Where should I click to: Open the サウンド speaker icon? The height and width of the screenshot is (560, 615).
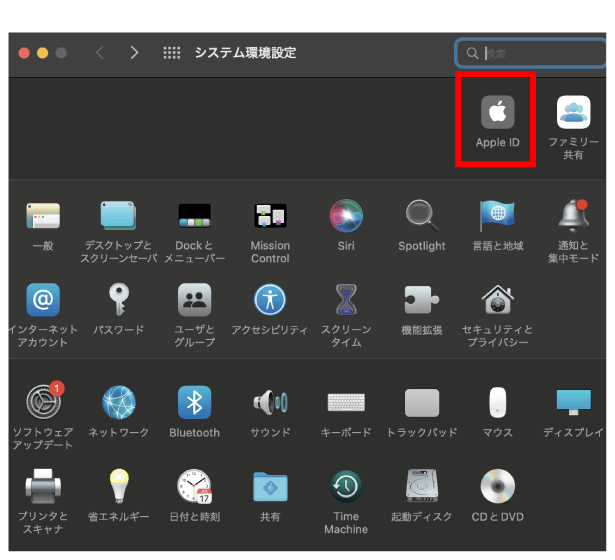point(270,402)
